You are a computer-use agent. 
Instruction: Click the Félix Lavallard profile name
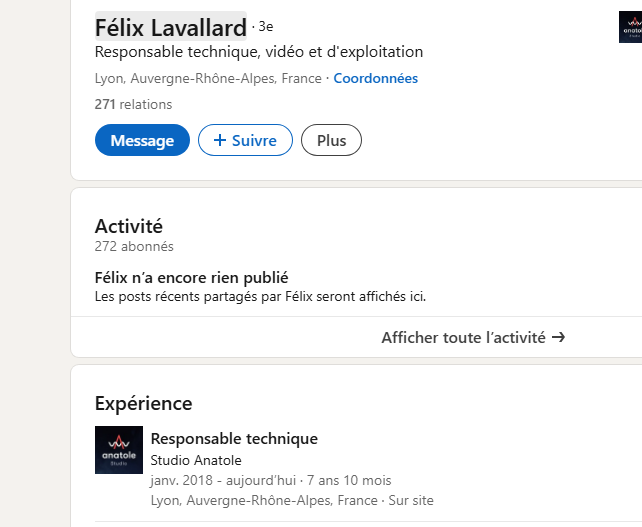[x=170, y=27]
